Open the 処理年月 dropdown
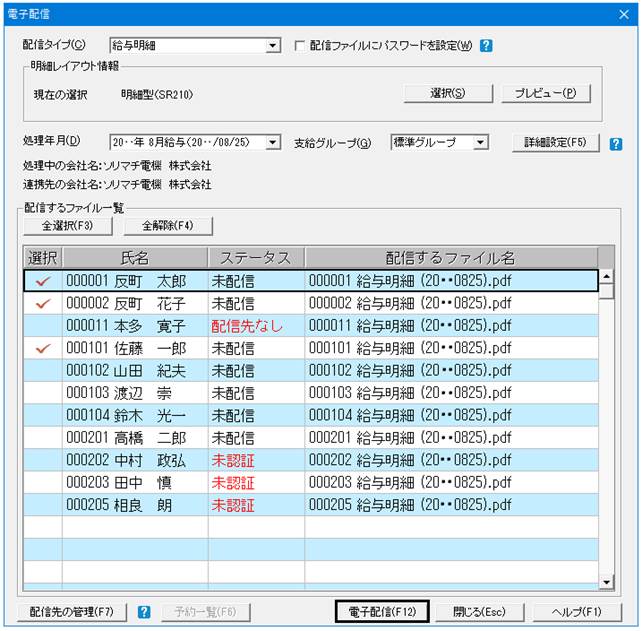Viewport: 642px width, 631px height. tap(273, 142)
